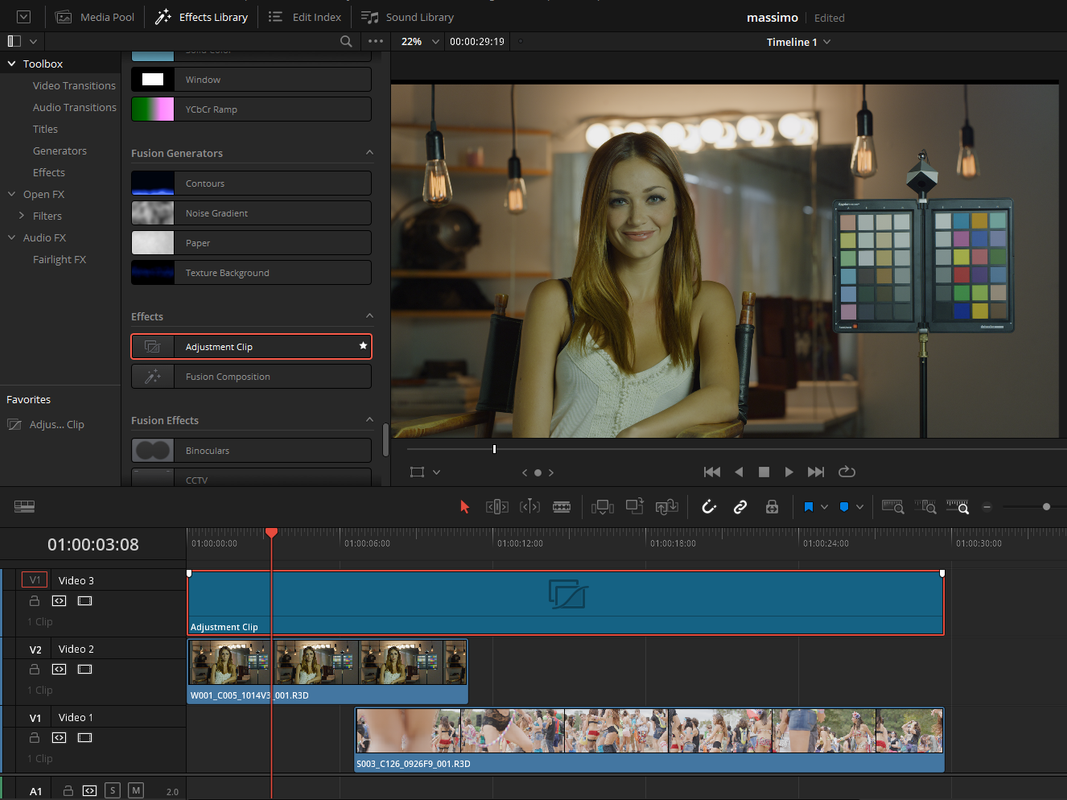Lock the Video 3 track
The image size is (1067, 800).
point(34,601)
